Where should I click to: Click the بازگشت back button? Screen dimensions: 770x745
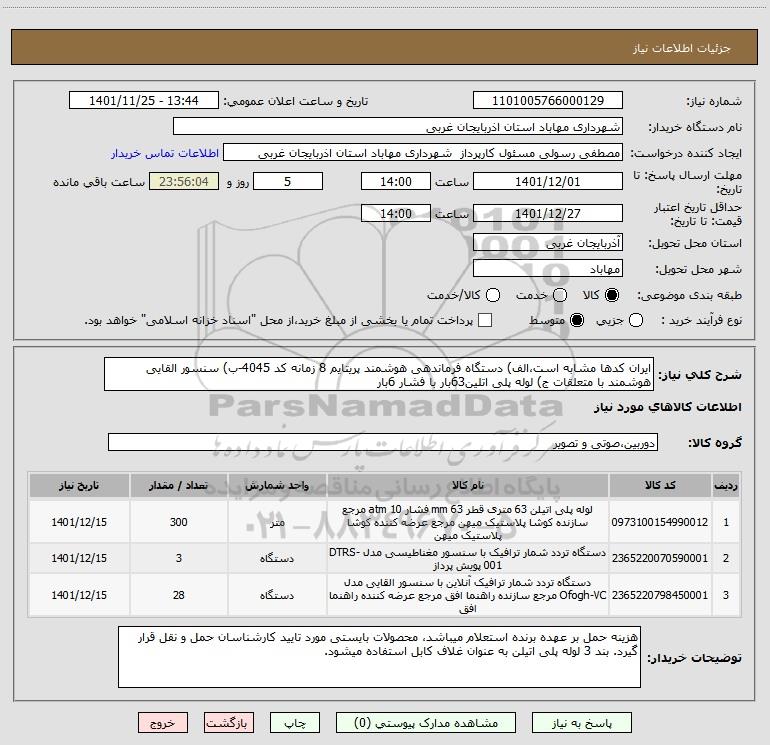[229, 723]
